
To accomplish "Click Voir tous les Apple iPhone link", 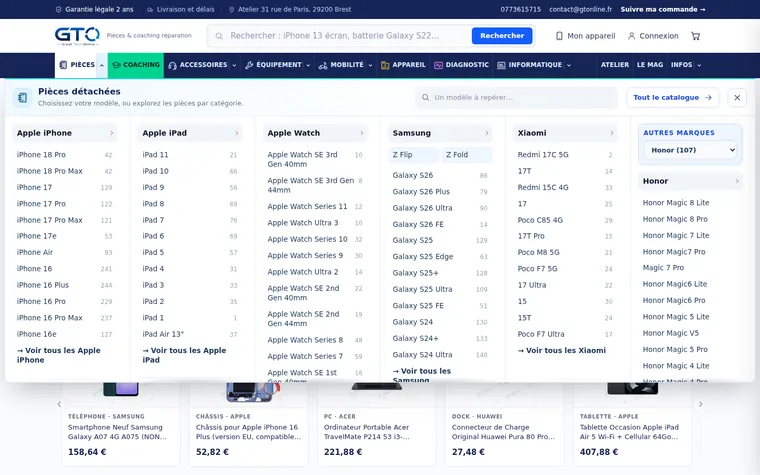I will (x=59, y=355).
